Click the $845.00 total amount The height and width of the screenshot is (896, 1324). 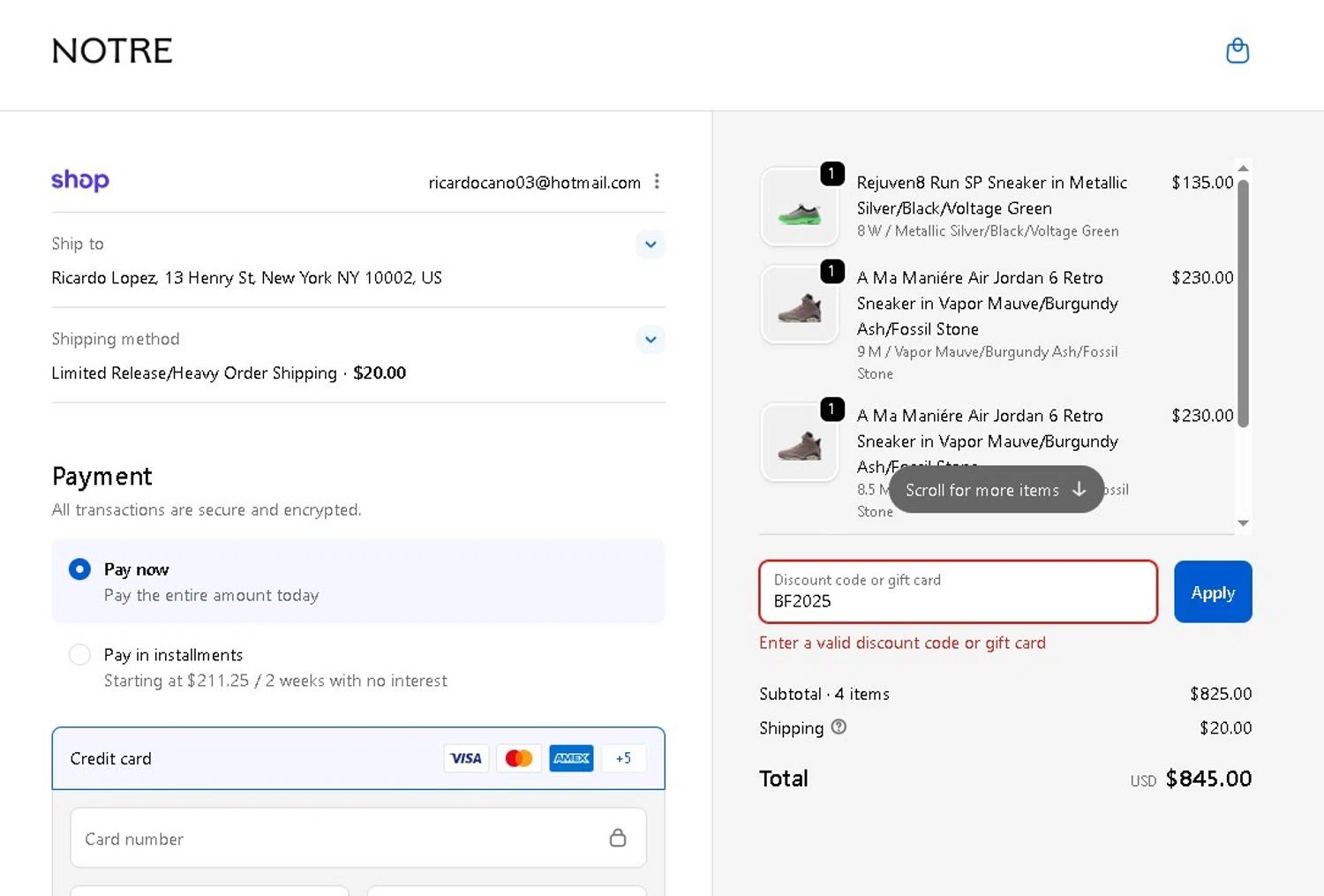(1208, 779)
